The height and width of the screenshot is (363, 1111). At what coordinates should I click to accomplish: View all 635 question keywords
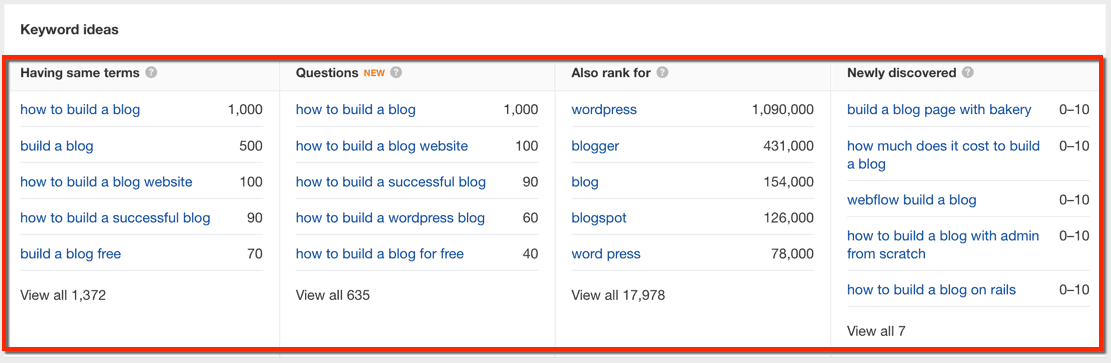[332, 295]
